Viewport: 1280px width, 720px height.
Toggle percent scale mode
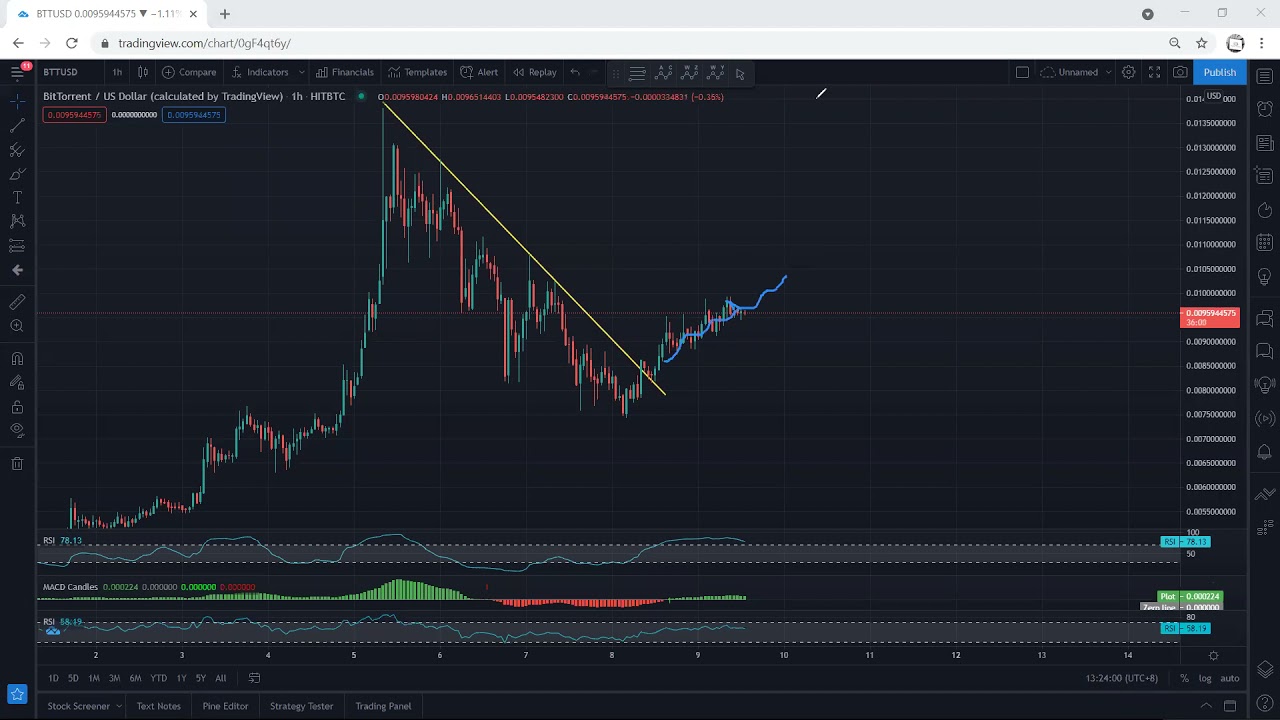1184,678
